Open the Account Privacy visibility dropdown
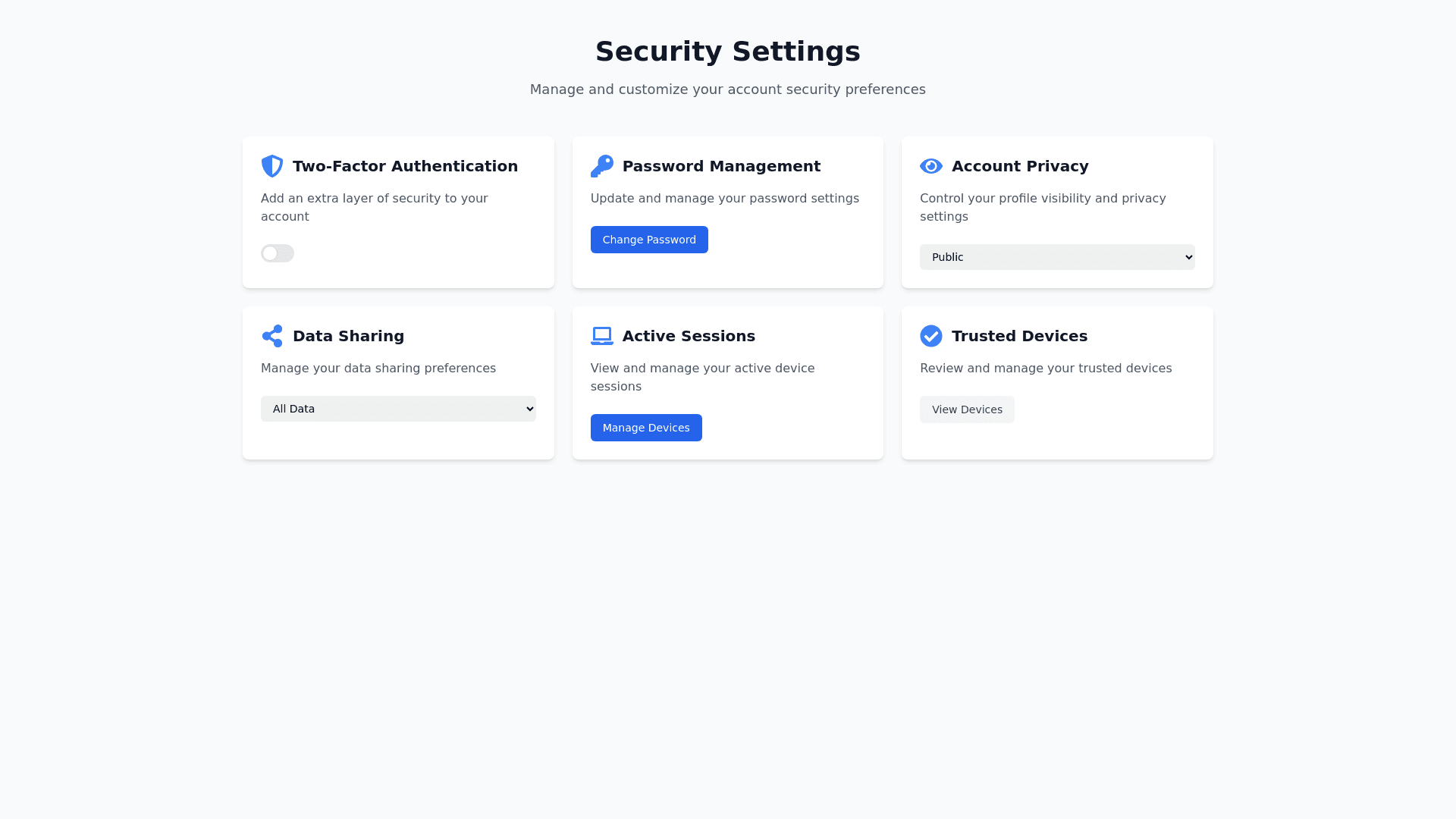The width and height of the screenshot is (1456, 819). coord(1056,257)
